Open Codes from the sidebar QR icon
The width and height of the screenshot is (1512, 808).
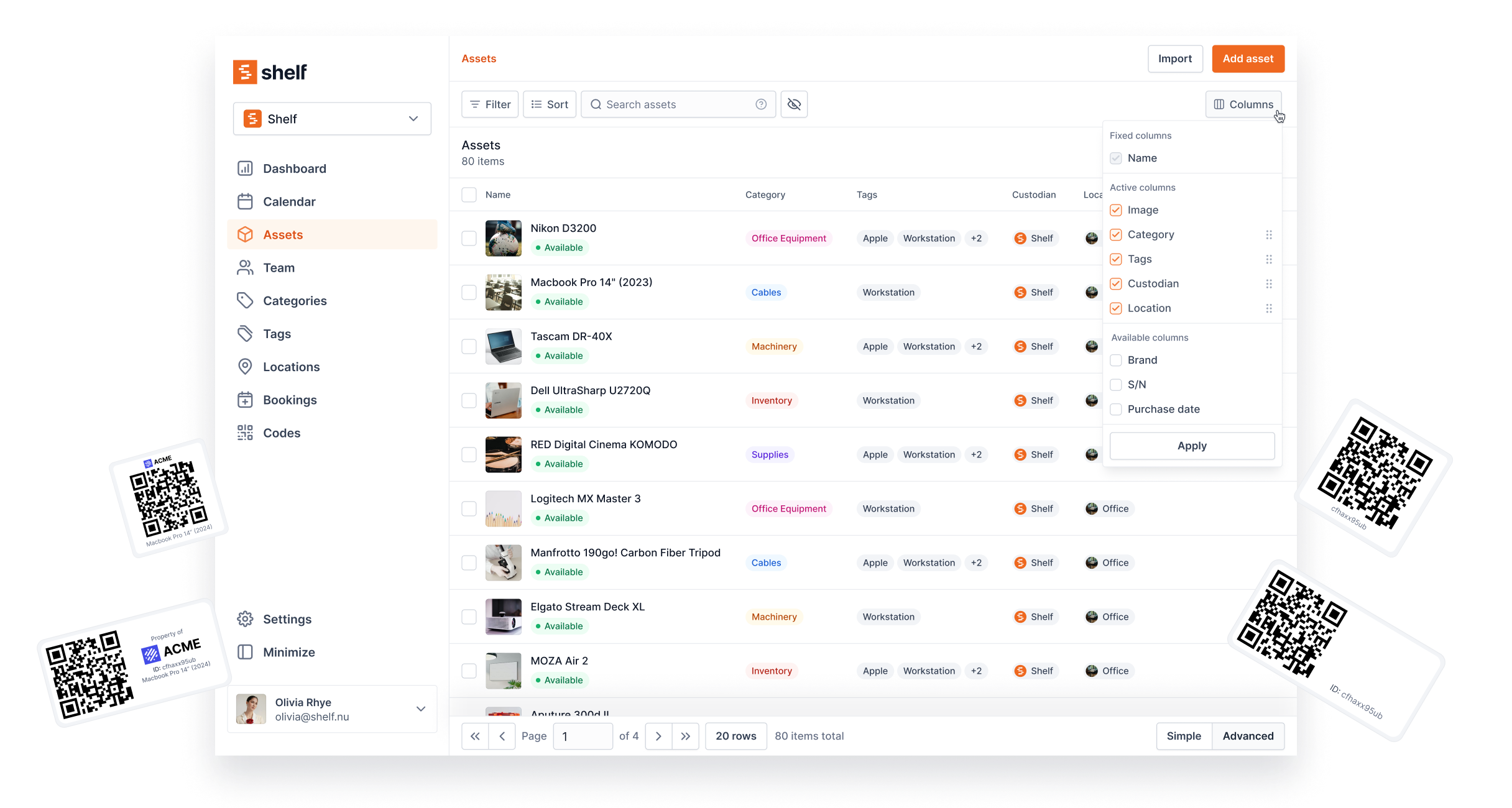245,433
